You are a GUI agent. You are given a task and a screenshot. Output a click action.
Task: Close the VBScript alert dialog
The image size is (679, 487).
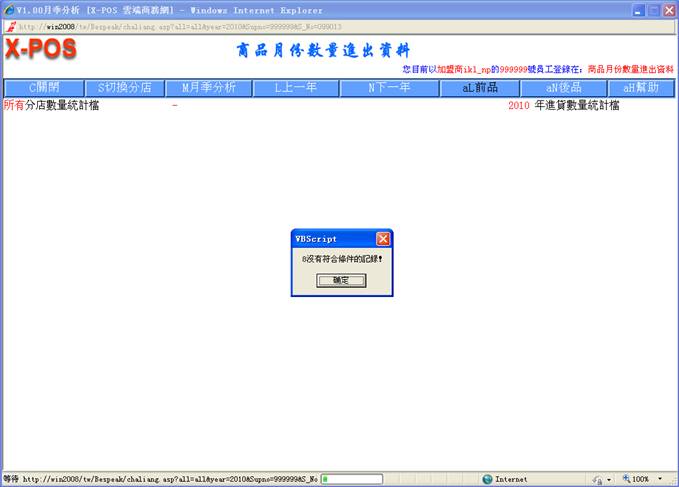coord(383,239)
